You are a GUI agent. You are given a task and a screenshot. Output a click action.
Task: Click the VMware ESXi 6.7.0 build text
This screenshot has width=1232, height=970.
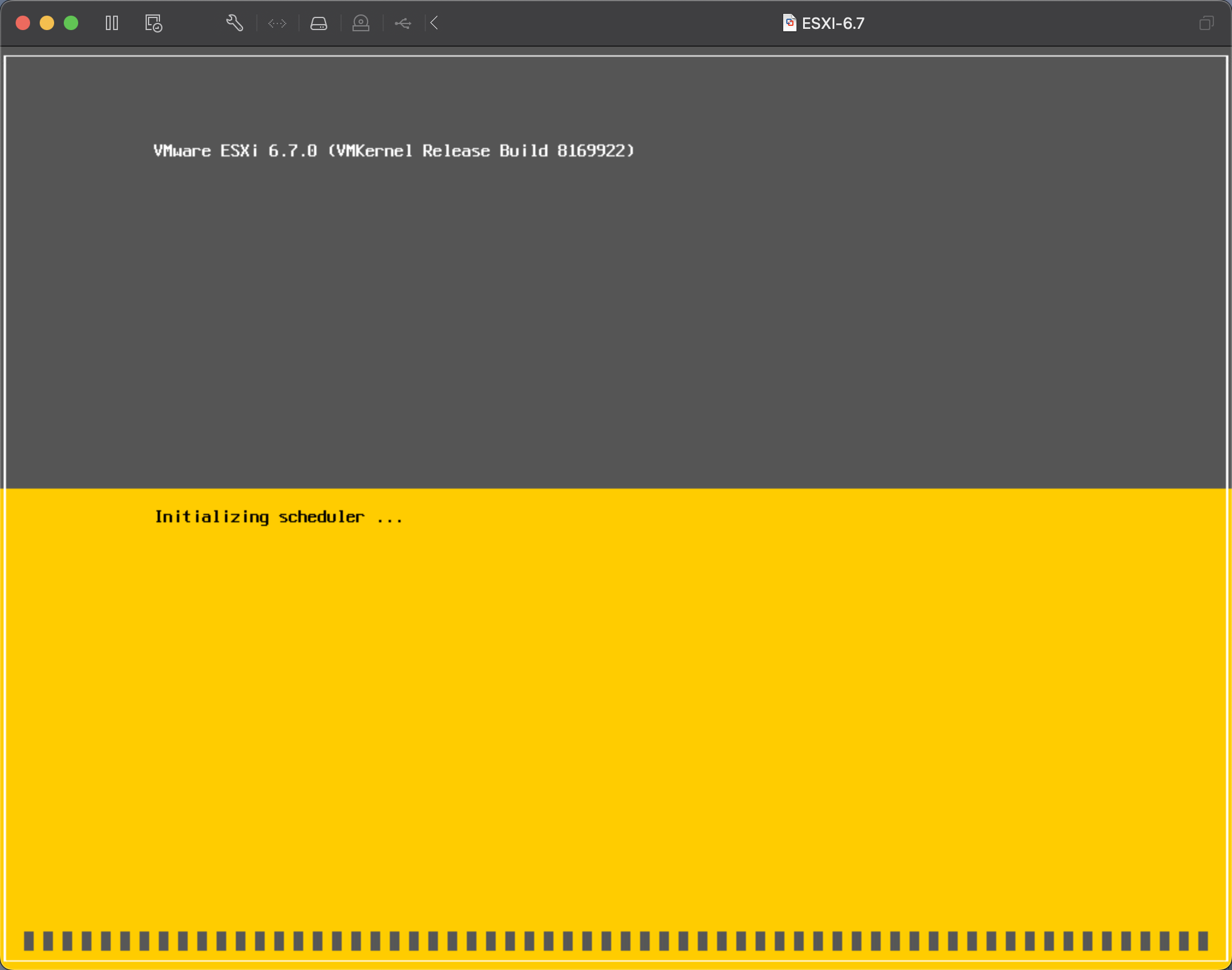tap(393, 150)
